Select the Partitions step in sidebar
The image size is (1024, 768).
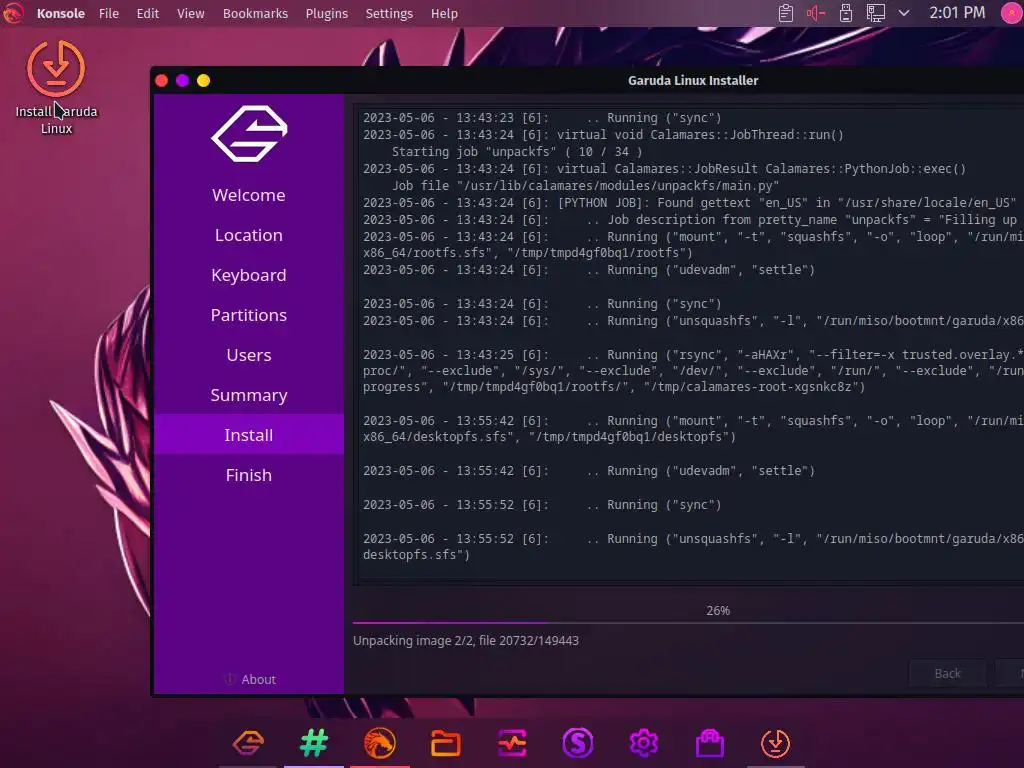tap(249, 315)
